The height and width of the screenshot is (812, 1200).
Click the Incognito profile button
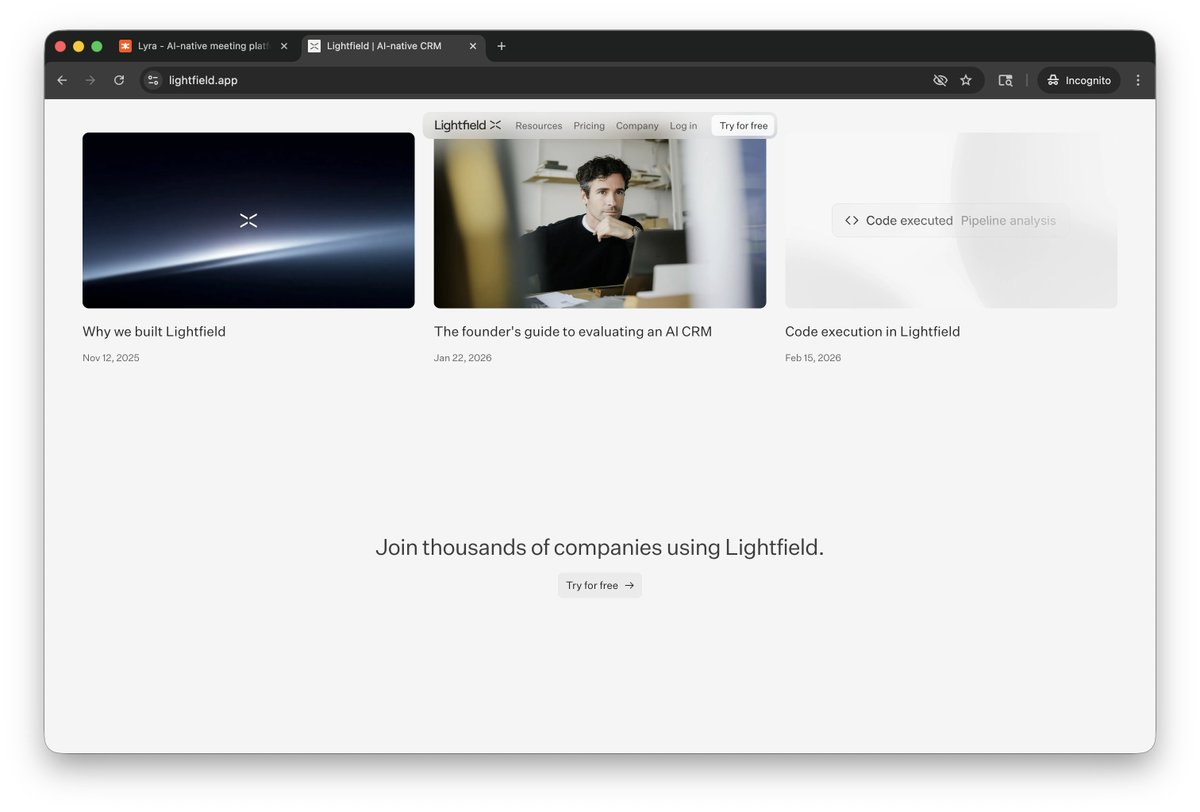tap(1079, 80)
